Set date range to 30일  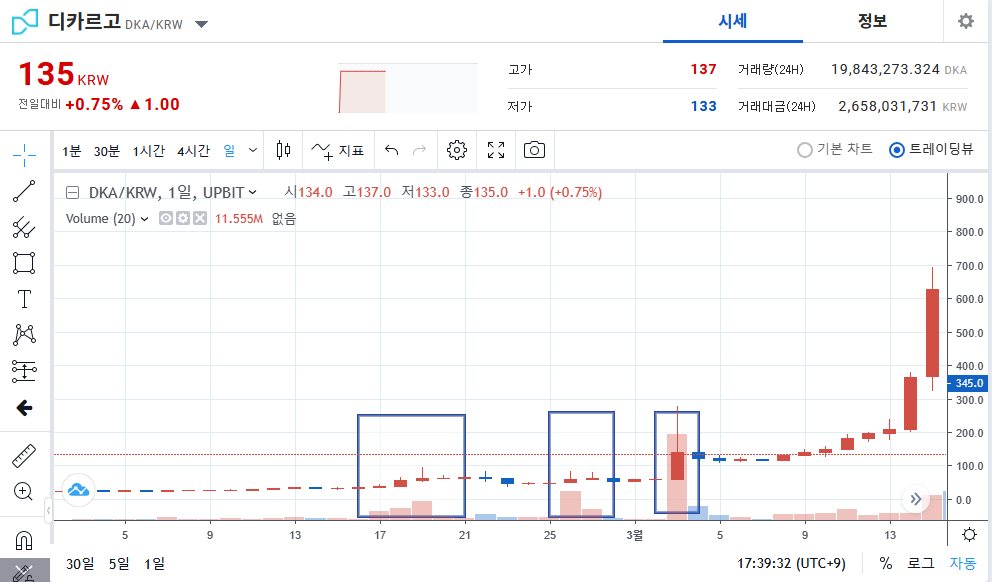coord(80,564)
